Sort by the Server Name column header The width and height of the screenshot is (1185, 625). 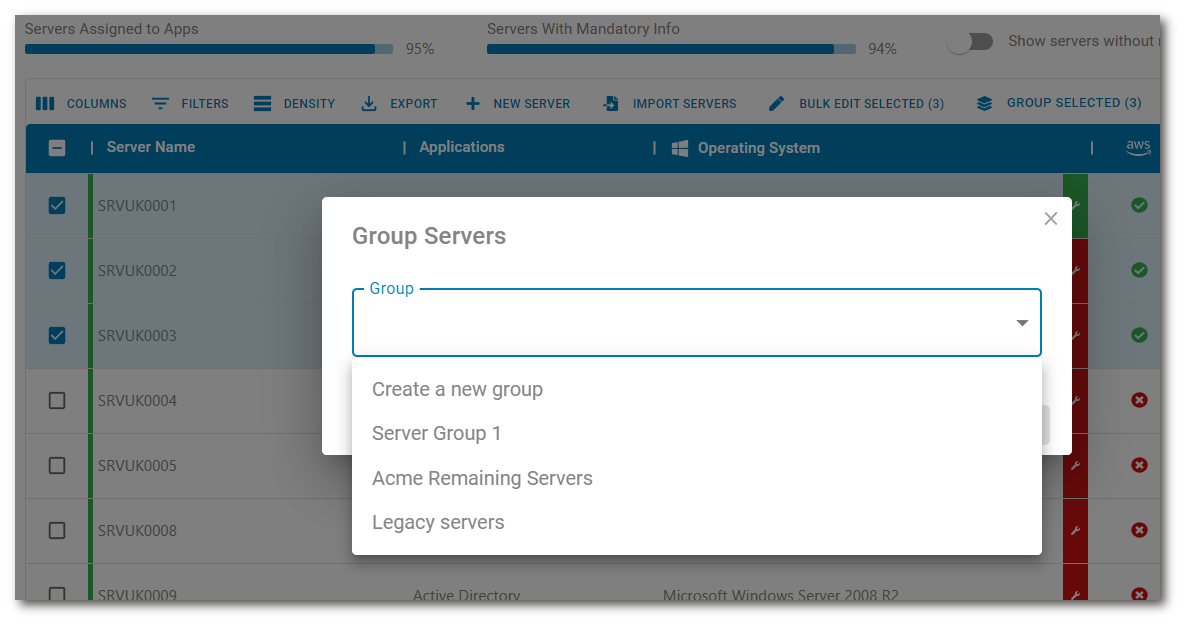tap(151, 147)
